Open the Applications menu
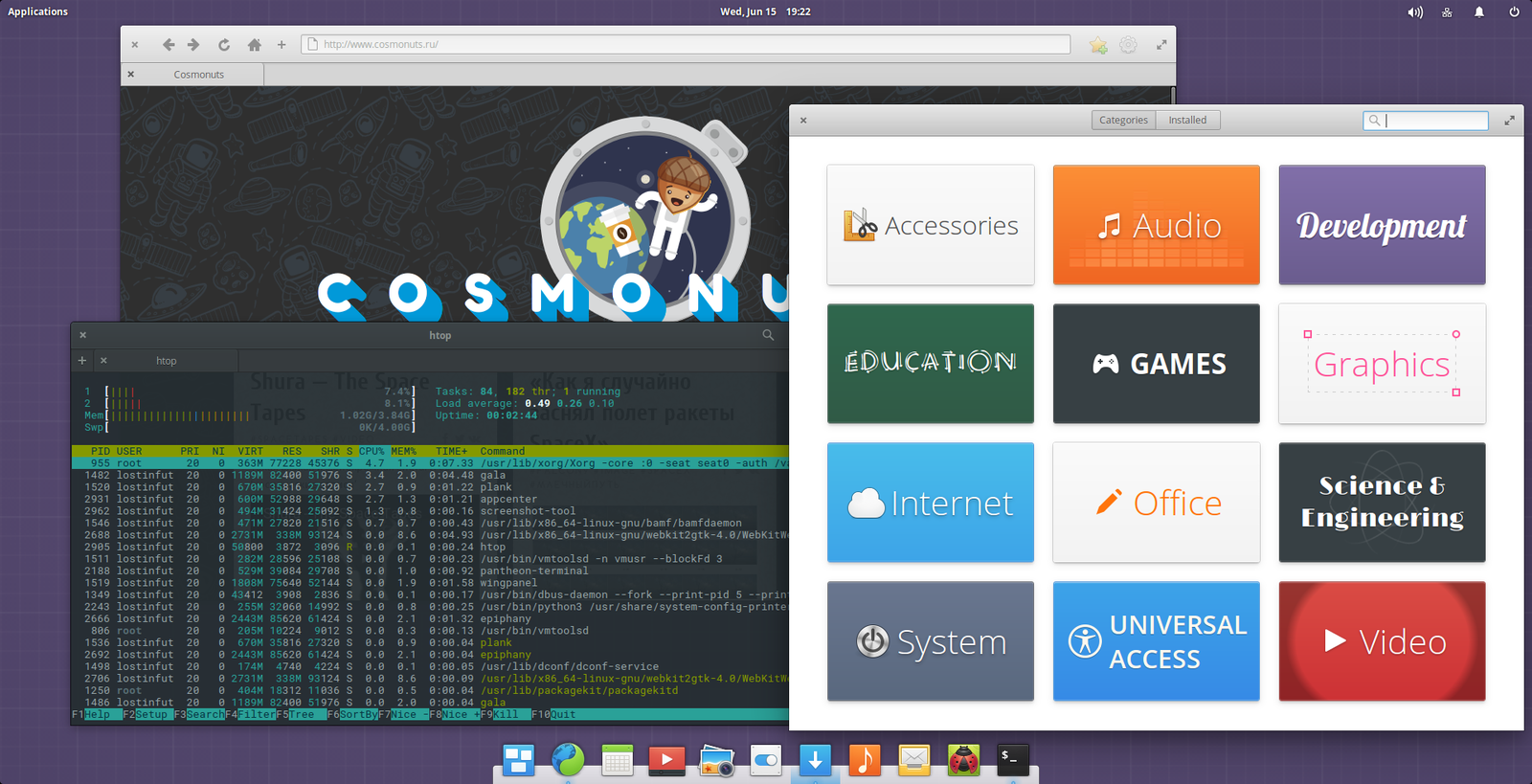 coord(38,11)
